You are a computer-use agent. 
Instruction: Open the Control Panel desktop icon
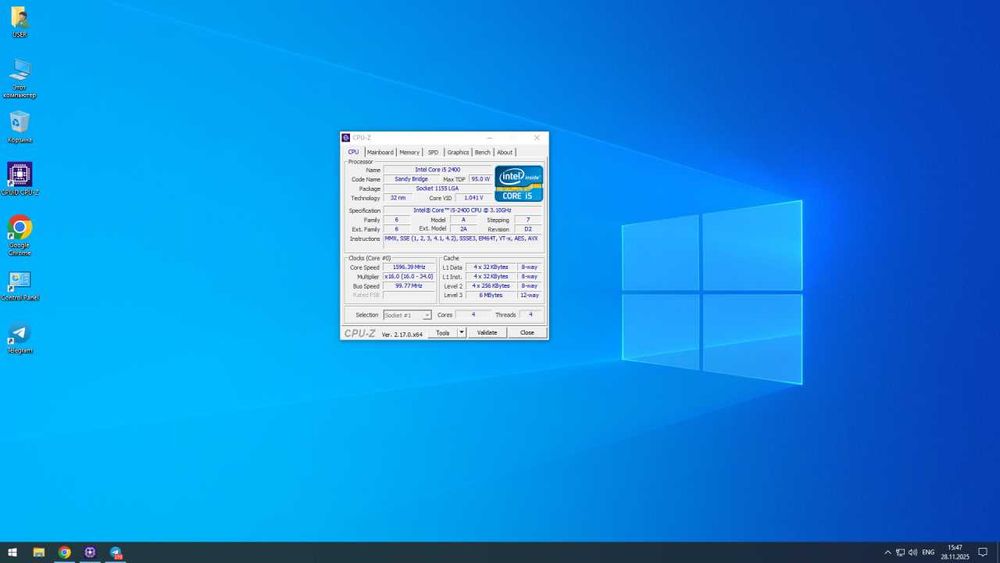click(x=20, y=281)
